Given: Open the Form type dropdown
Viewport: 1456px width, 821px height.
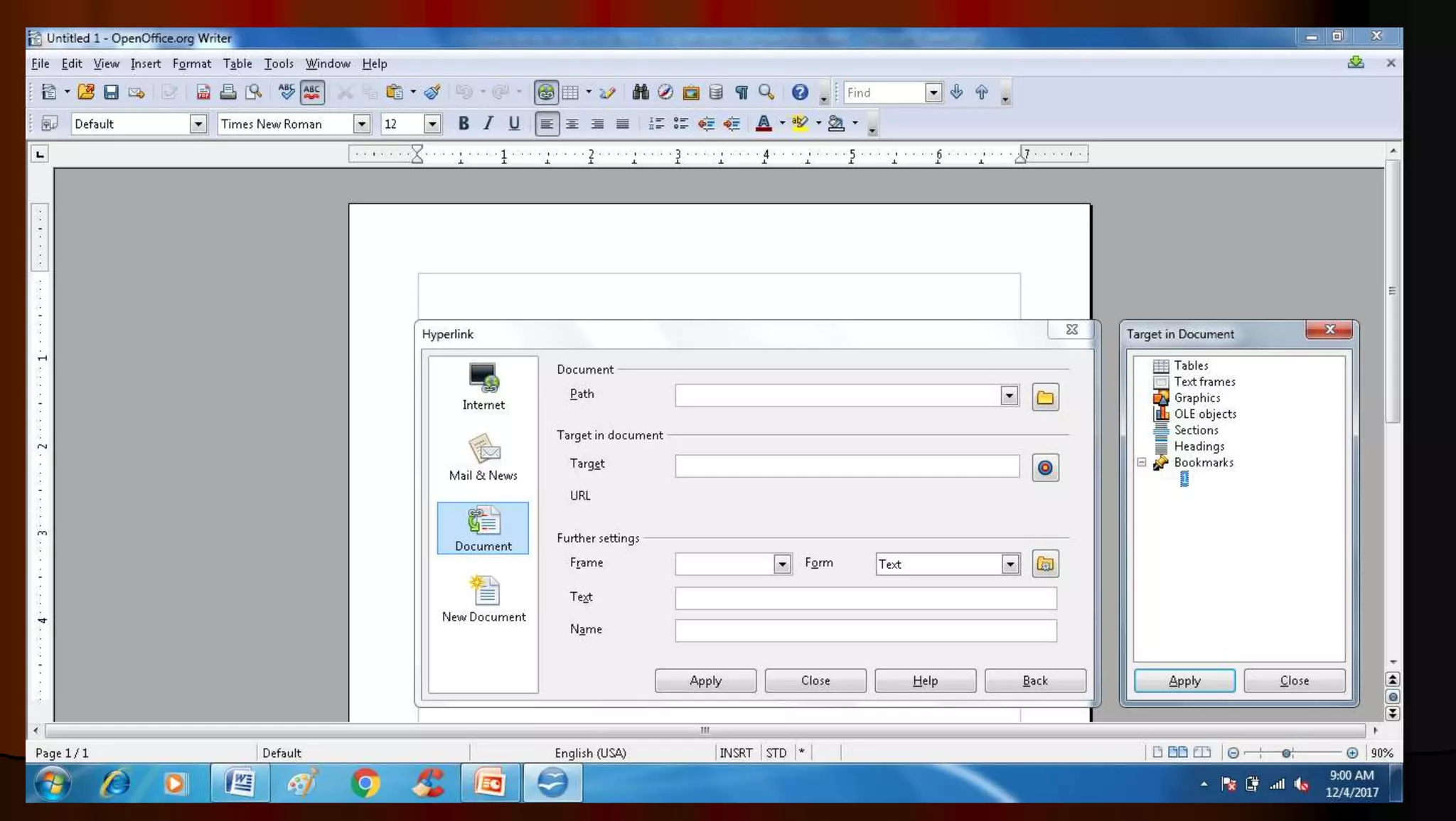Looking at the screenshot, I should pyautogui.click(x=1010, y=564).
